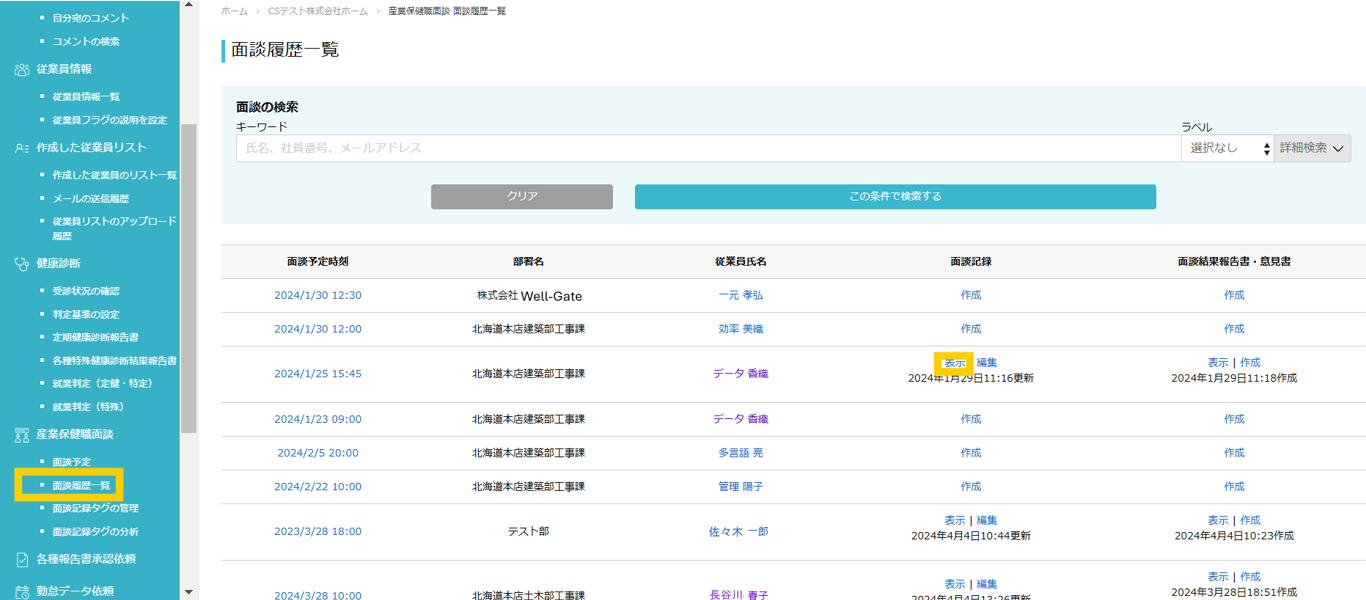Open employee 佐々木 一郎 profile link

click(739, 532)
